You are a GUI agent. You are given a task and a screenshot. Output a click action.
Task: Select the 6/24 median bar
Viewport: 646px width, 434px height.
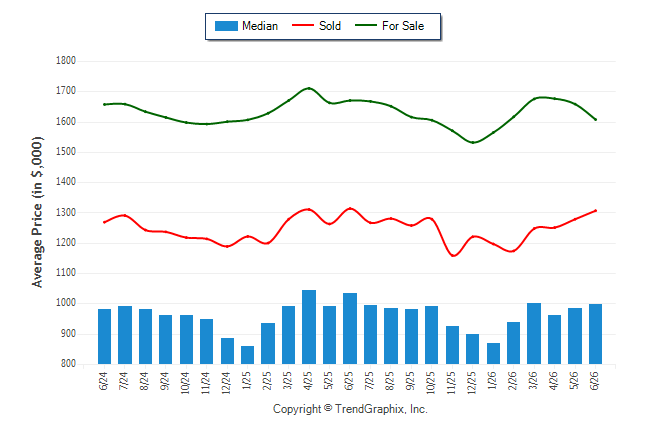pyautogui.click(x=104, y=336)
